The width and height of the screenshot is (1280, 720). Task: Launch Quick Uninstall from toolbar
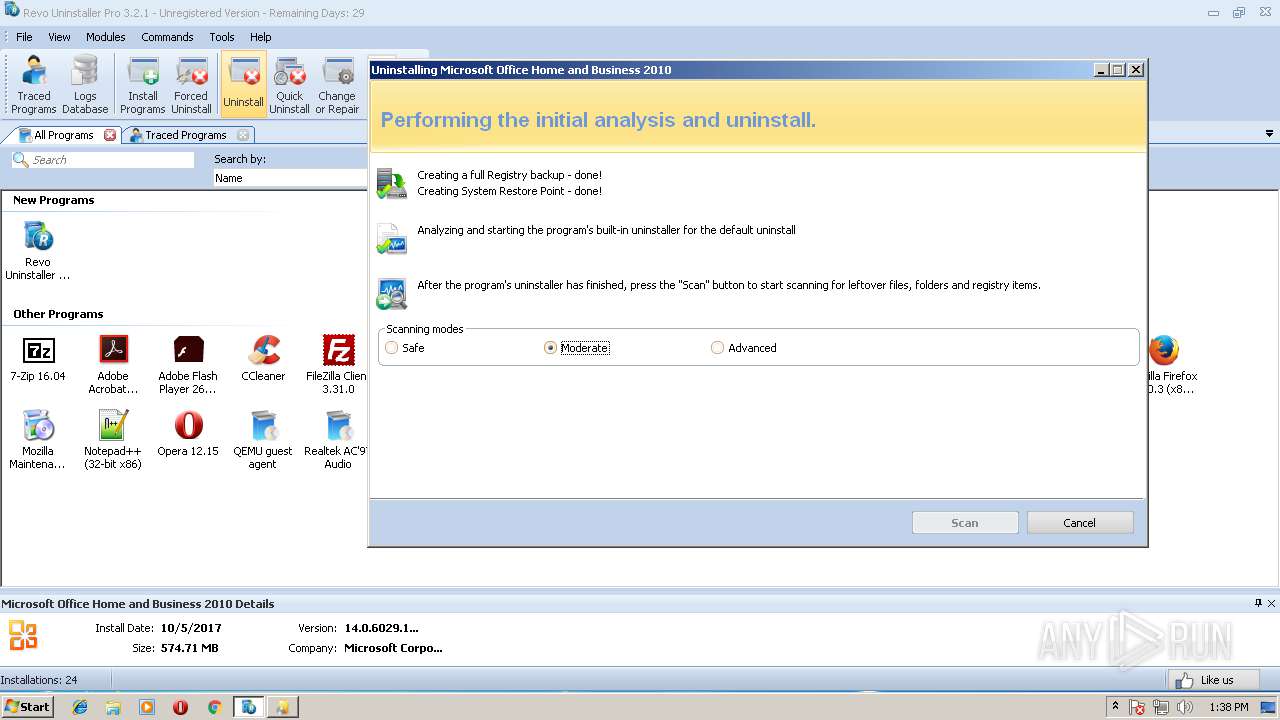pos(289,85)
